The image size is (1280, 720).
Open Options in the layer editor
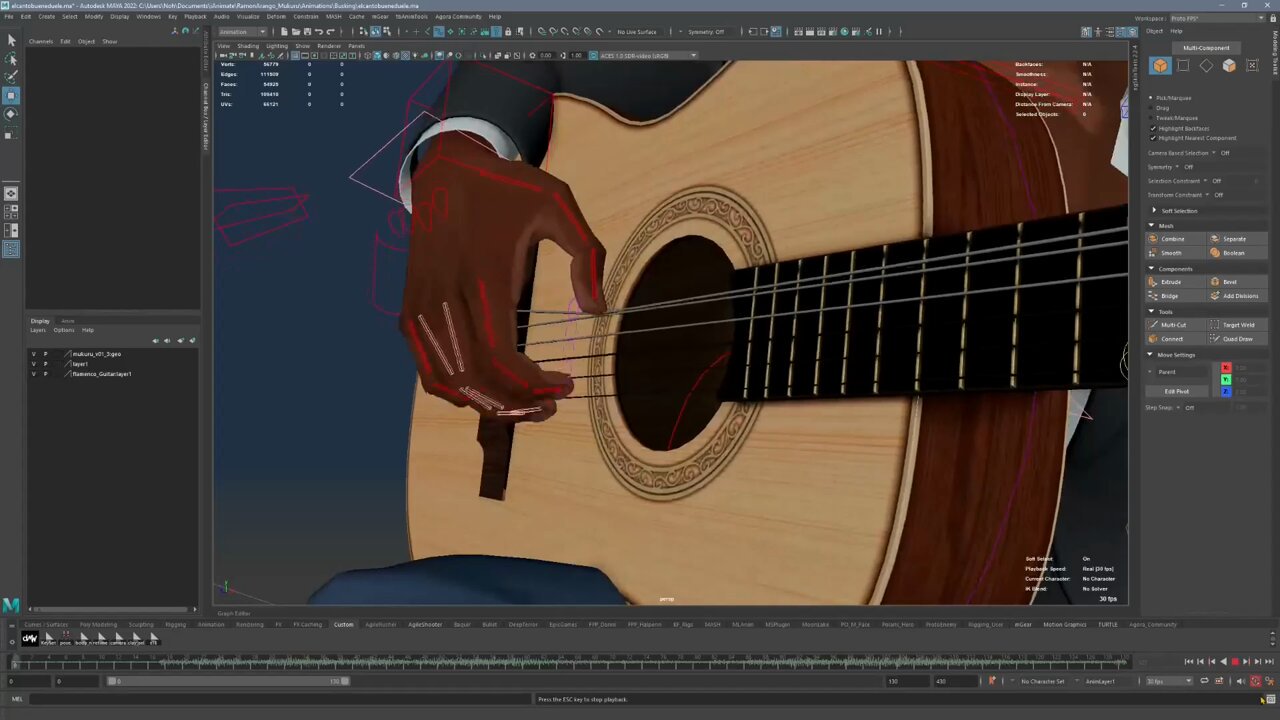point(64,330)
